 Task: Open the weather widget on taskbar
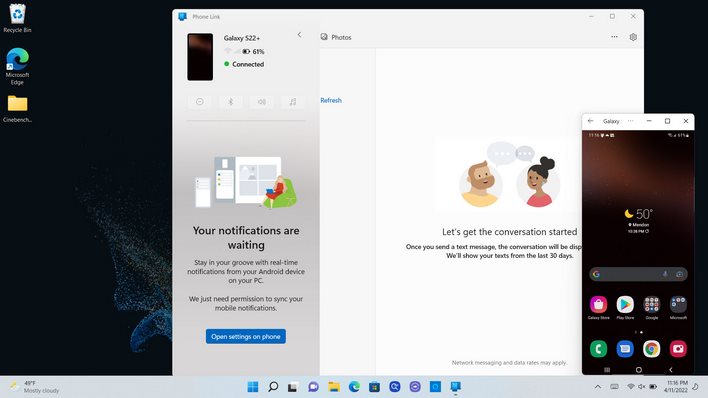[x=35, y=387]
